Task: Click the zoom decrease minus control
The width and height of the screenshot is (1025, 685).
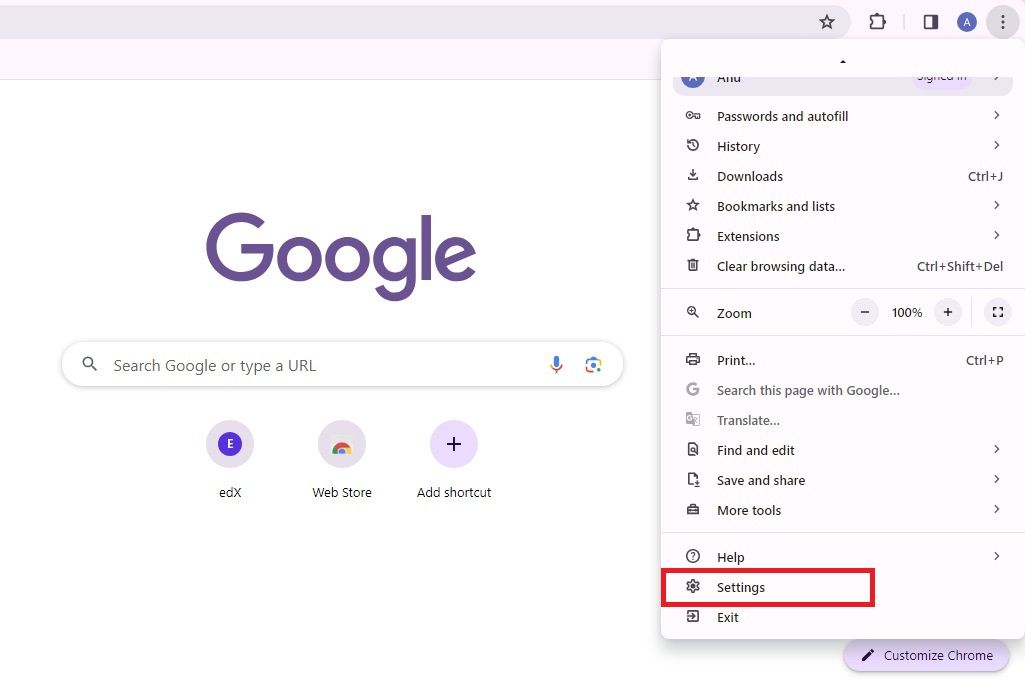Action: tap(864, 312)
